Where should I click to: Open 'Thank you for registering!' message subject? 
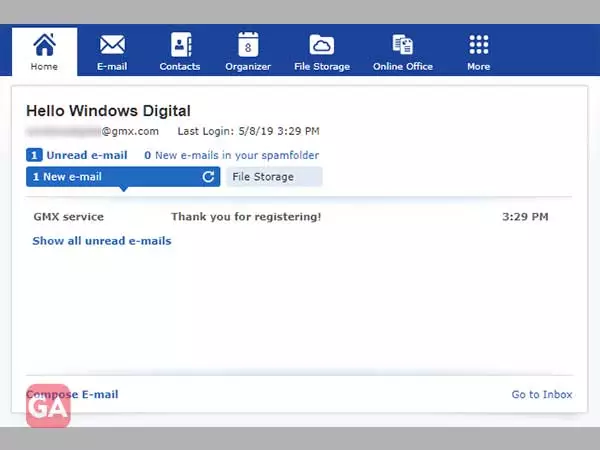click(x=246, y=217)
